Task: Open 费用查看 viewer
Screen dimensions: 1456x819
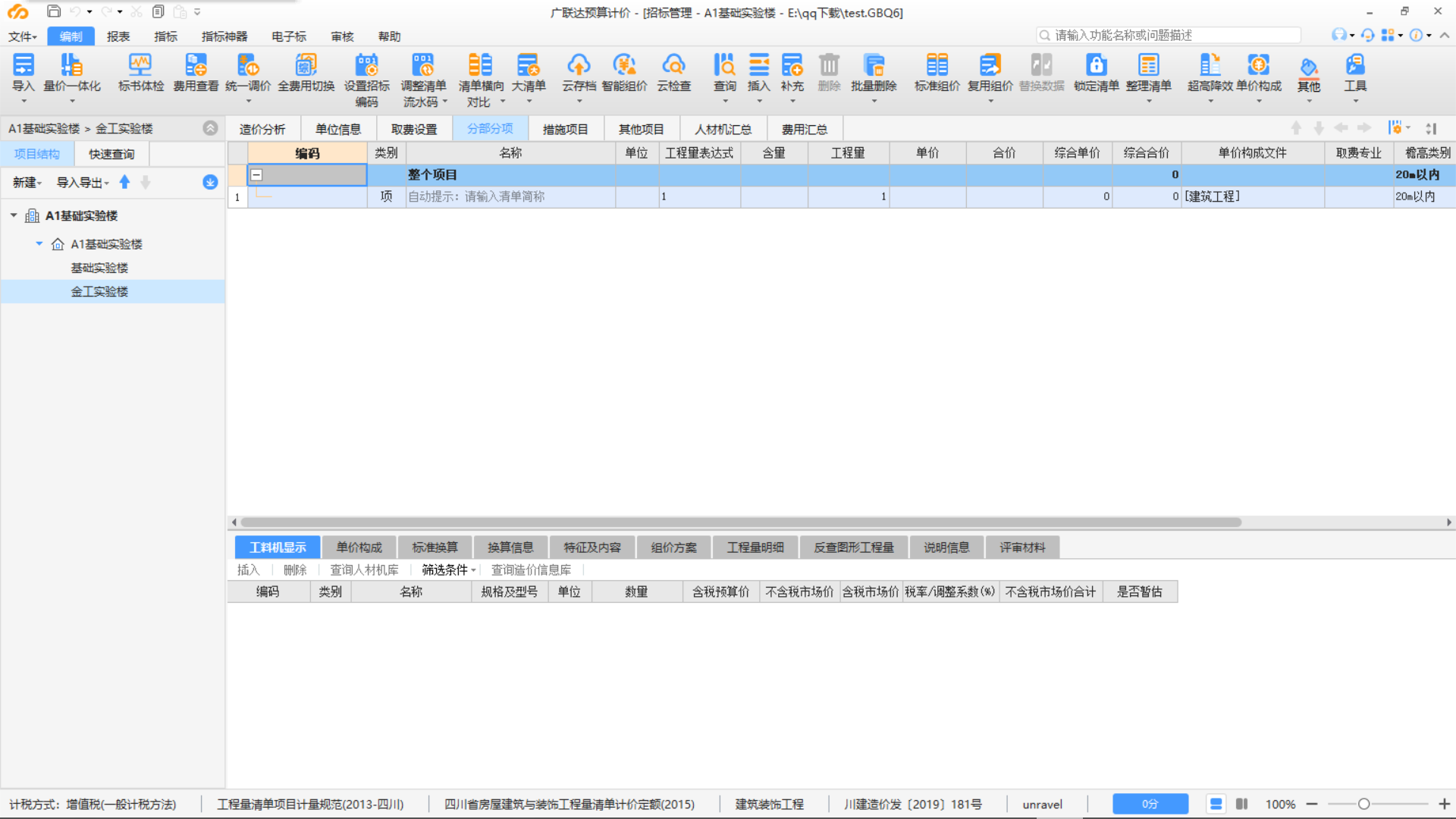Action: coord(196,73)
